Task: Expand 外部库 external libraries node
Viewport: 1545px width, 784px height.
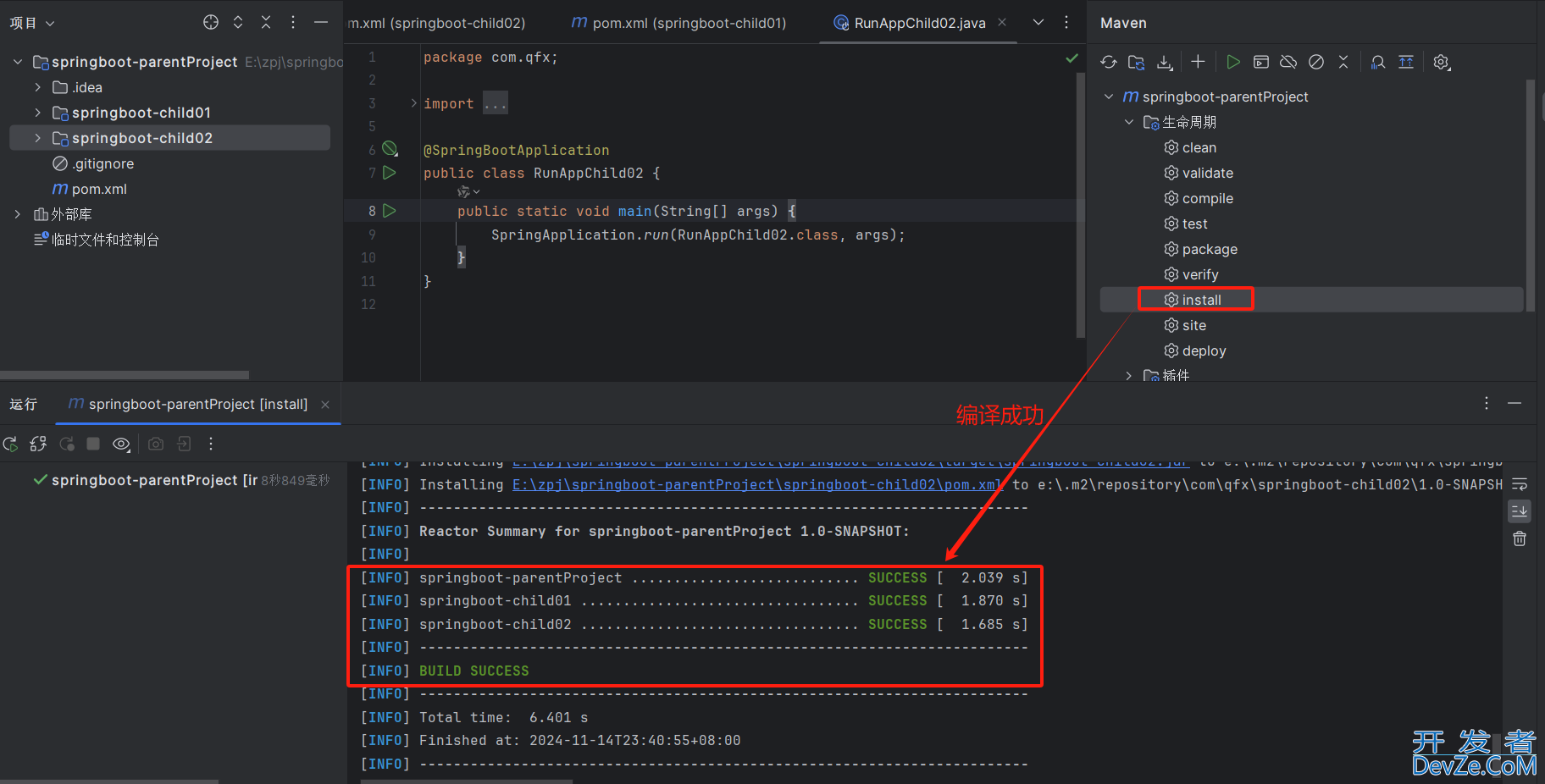Action: pyautogui.click(x=18, y=214)
